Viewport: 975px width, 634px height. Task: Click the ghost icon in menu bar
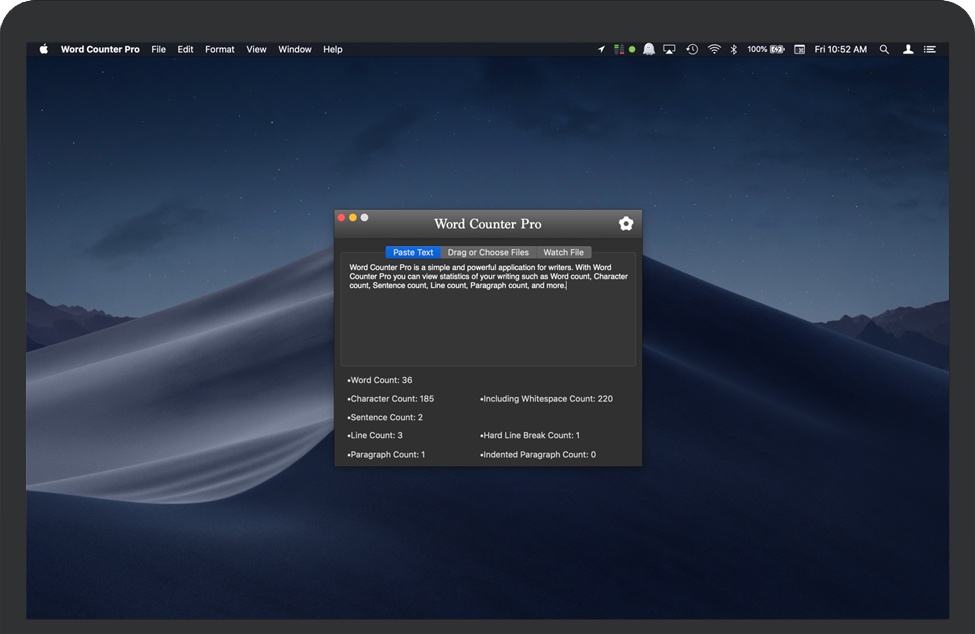pyautogui.click(x=649, y=49)
